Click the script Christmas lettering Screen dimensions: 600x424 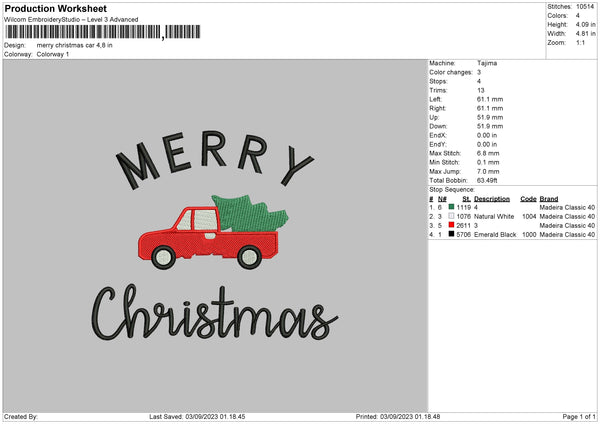[x=214, y=313]
